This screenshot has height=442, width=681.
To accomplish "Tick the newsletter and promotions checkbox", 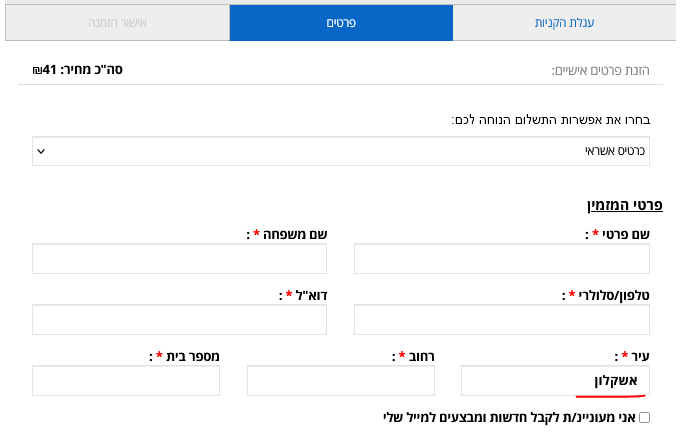I will pos(644,417).
